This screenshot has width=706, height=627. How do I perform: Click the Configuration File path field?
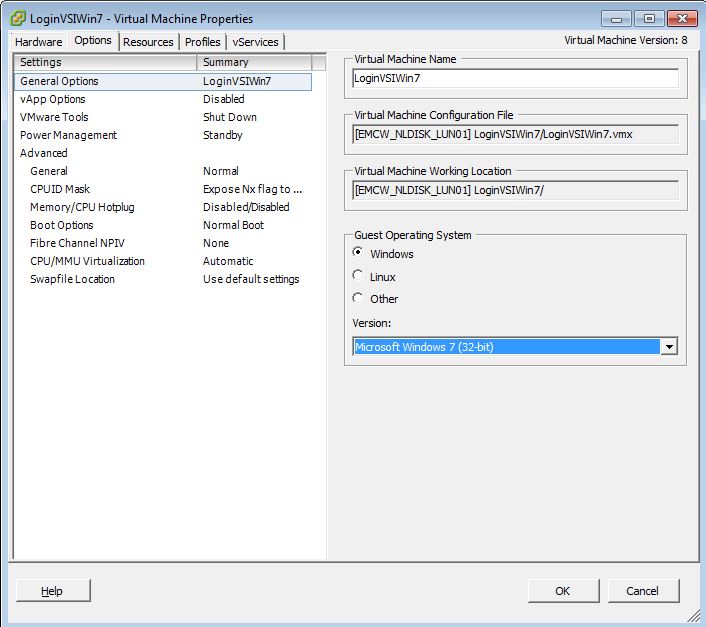point(516,134)
